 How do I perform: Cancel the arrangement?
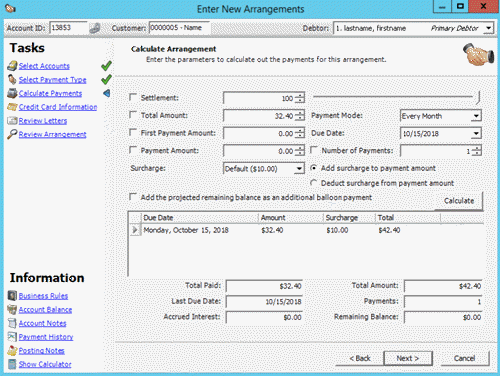(464, 358)
